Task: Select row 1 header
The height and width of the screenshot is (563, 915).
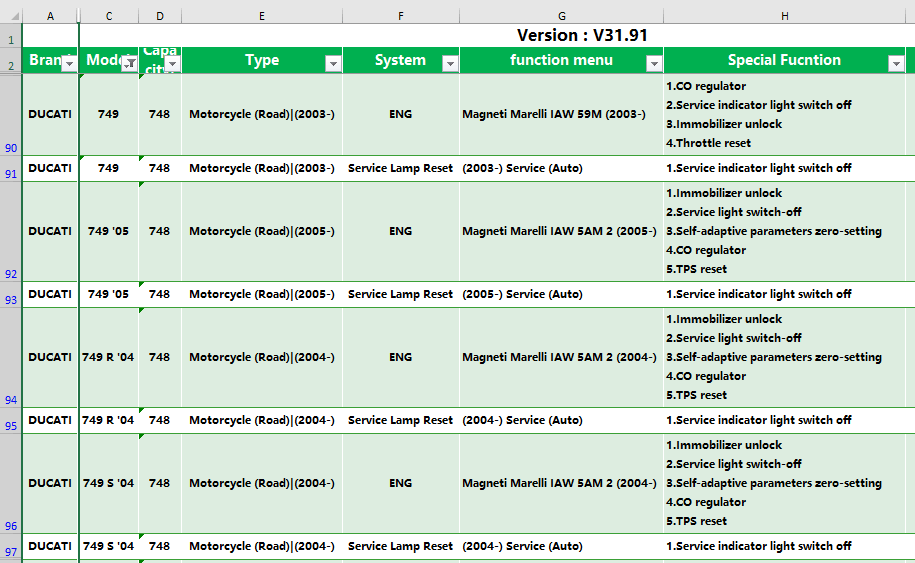Action: tap(11, 36)
